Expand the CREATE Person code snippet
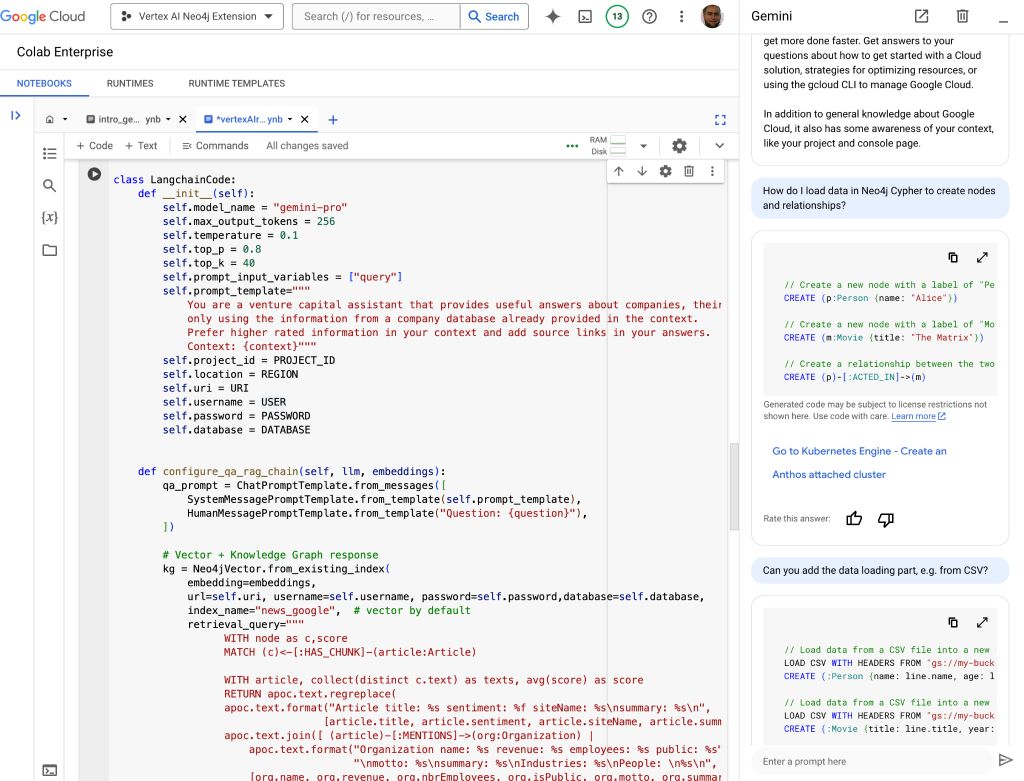 [982, 257]
